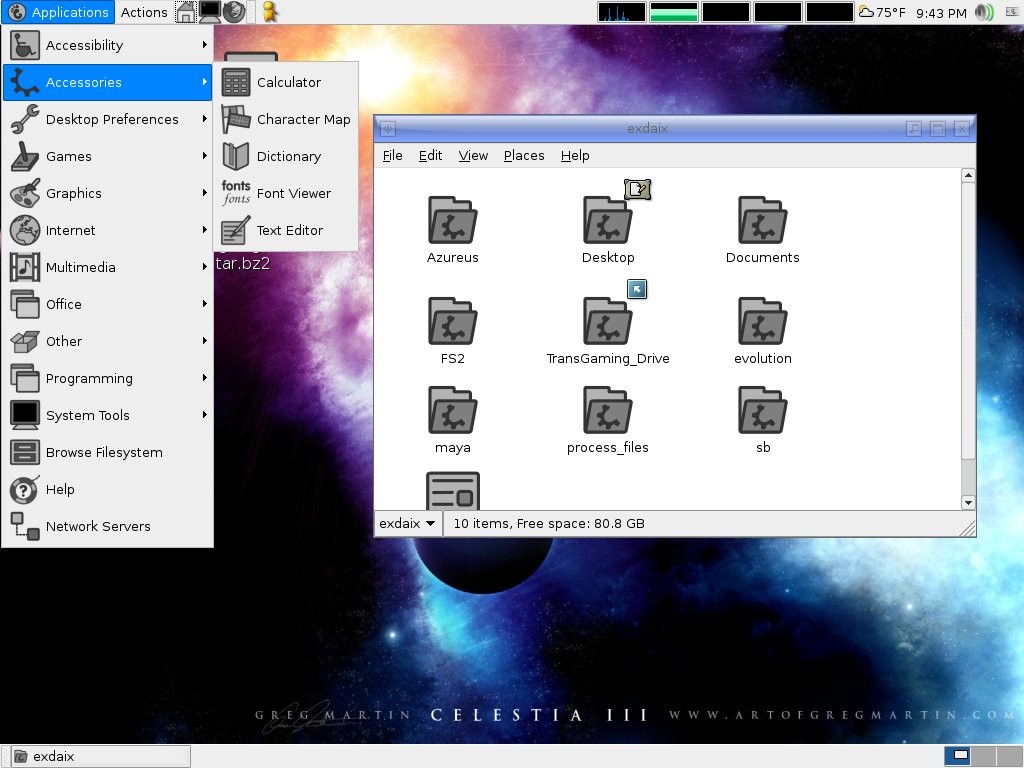Expand the Internet submenu
Image resolution: width=1024 pixels, height=768 pixels.
(108, 230)
